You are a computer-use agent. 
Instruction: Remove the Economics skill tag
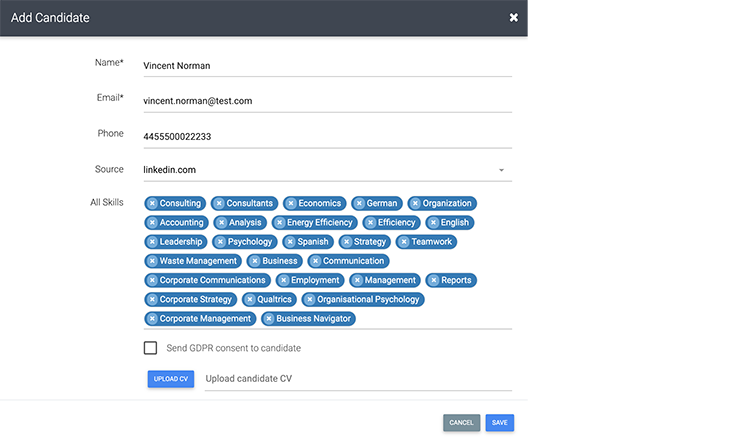point(291,203)
